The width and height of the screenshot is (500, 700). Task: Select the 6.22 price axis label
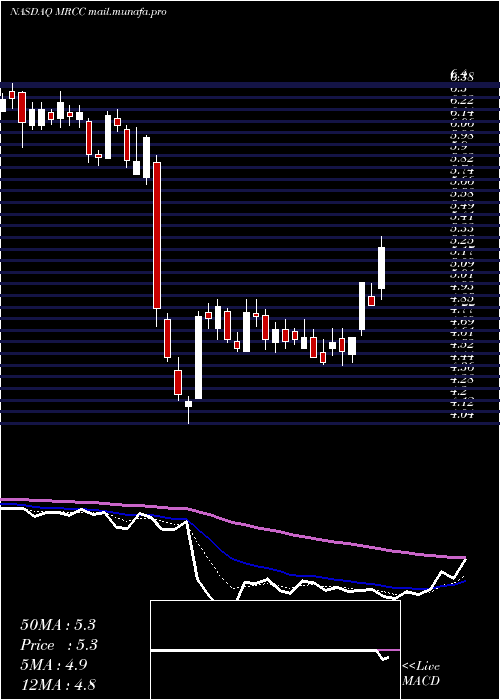tap(462, 101)
